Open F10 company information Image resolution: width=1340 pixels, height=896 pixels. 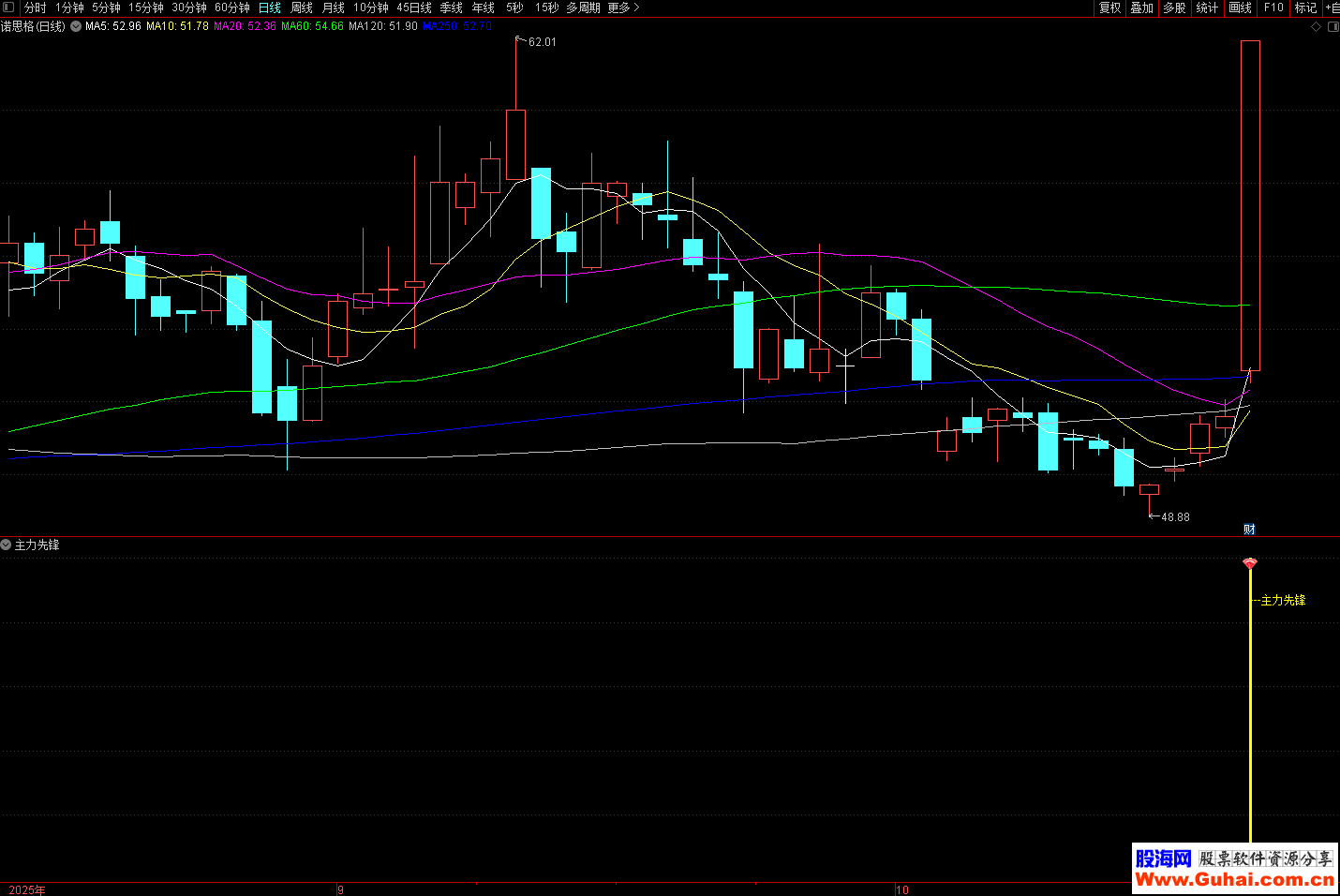(x=1273, y=7)
